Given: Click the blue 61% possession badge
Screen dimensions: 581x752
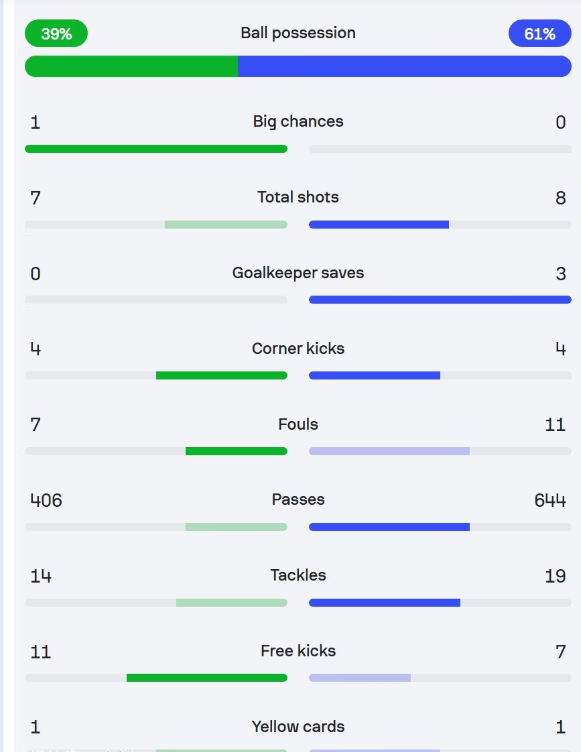Looking at the screenshot, I should [540, 34].
